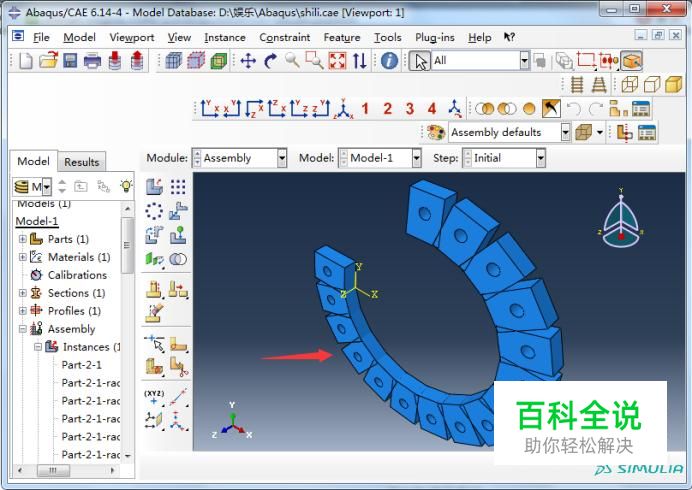Expand the Parts (1) tree node

click(x=23, y=239)
